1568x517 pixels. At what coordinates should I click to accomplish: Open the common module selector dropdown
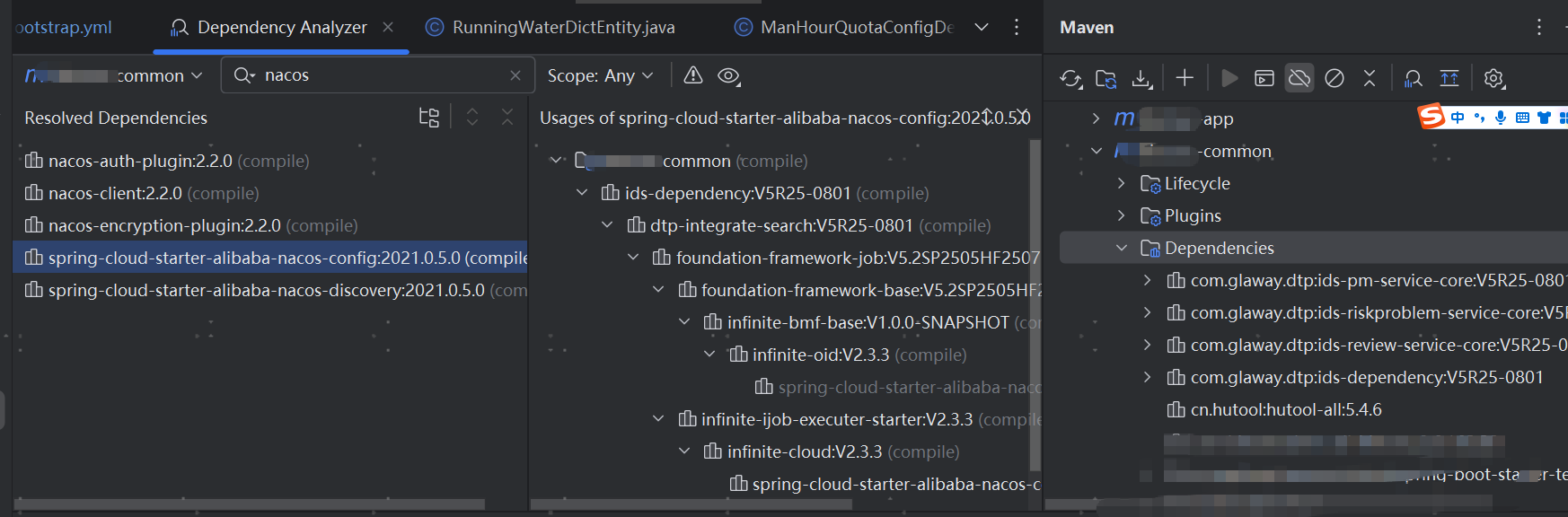113,75
